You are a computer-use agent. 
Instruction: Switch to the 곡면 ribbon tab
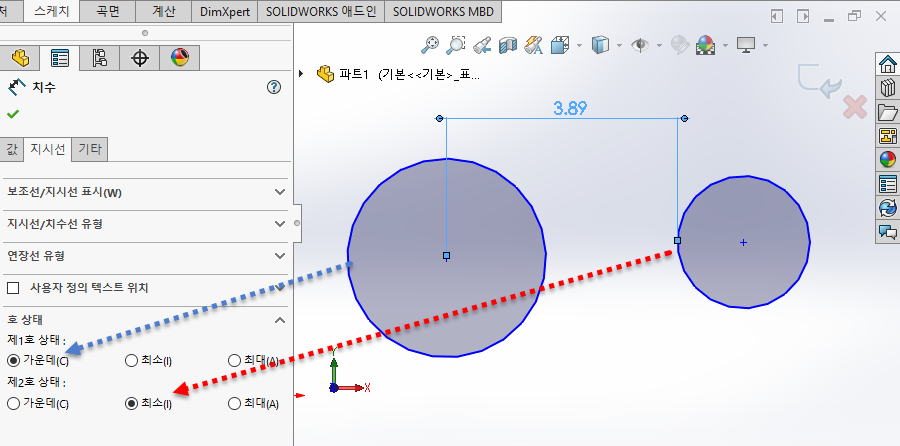click(107, 12)
